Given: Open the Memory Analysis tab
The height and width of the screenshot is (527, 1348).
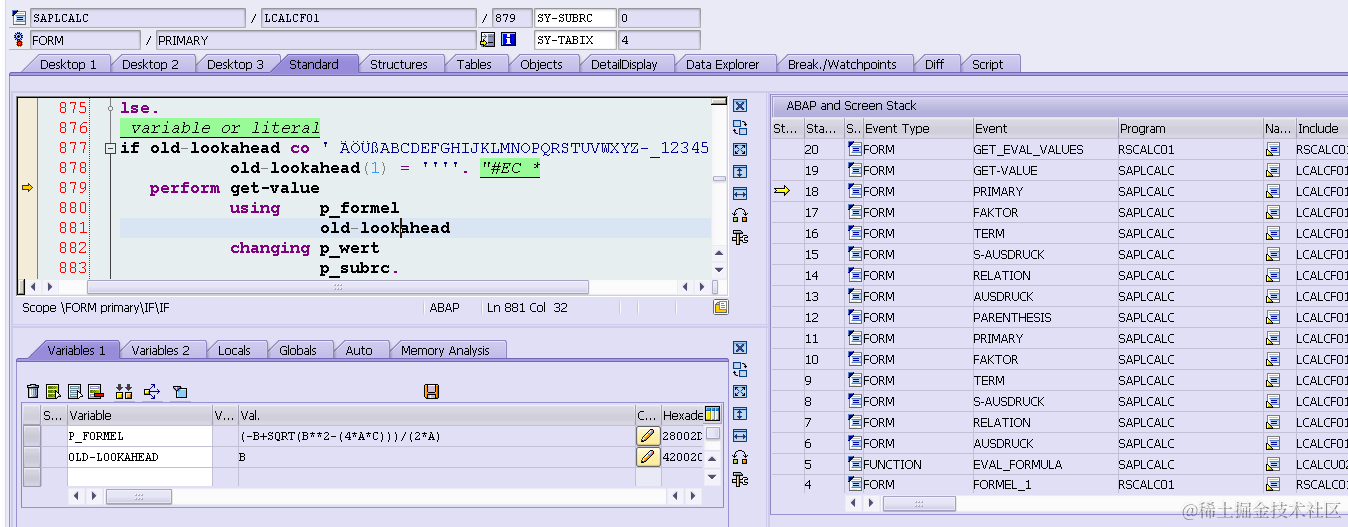Looking at the screenshot, I should click(445, 350).
